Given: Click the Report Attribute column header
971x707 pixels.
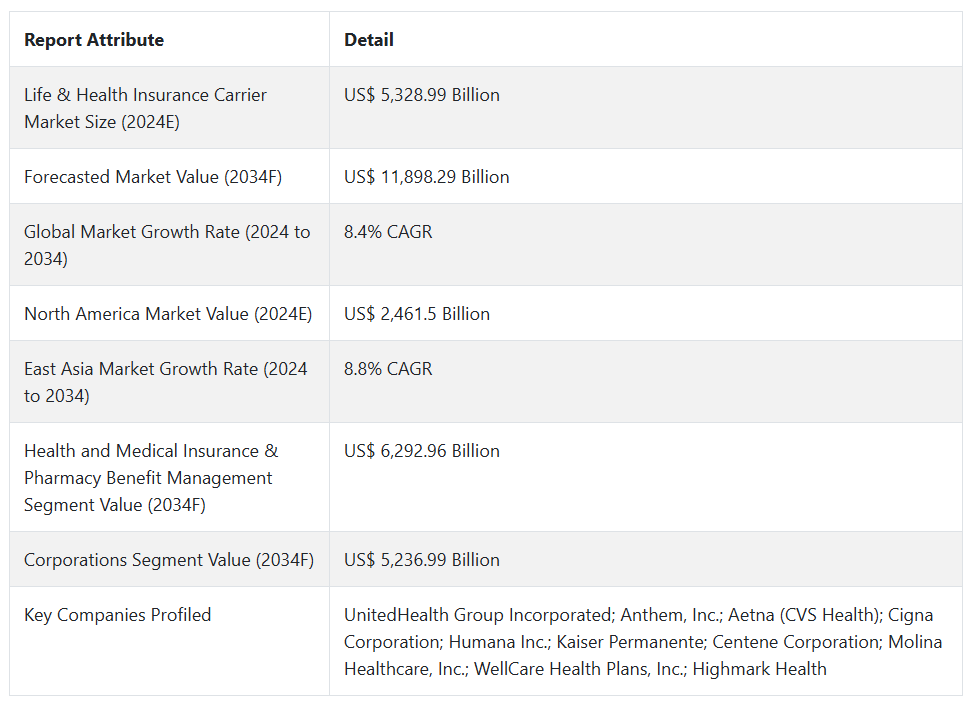Looking at the screenshot, I should click(94, 40).
